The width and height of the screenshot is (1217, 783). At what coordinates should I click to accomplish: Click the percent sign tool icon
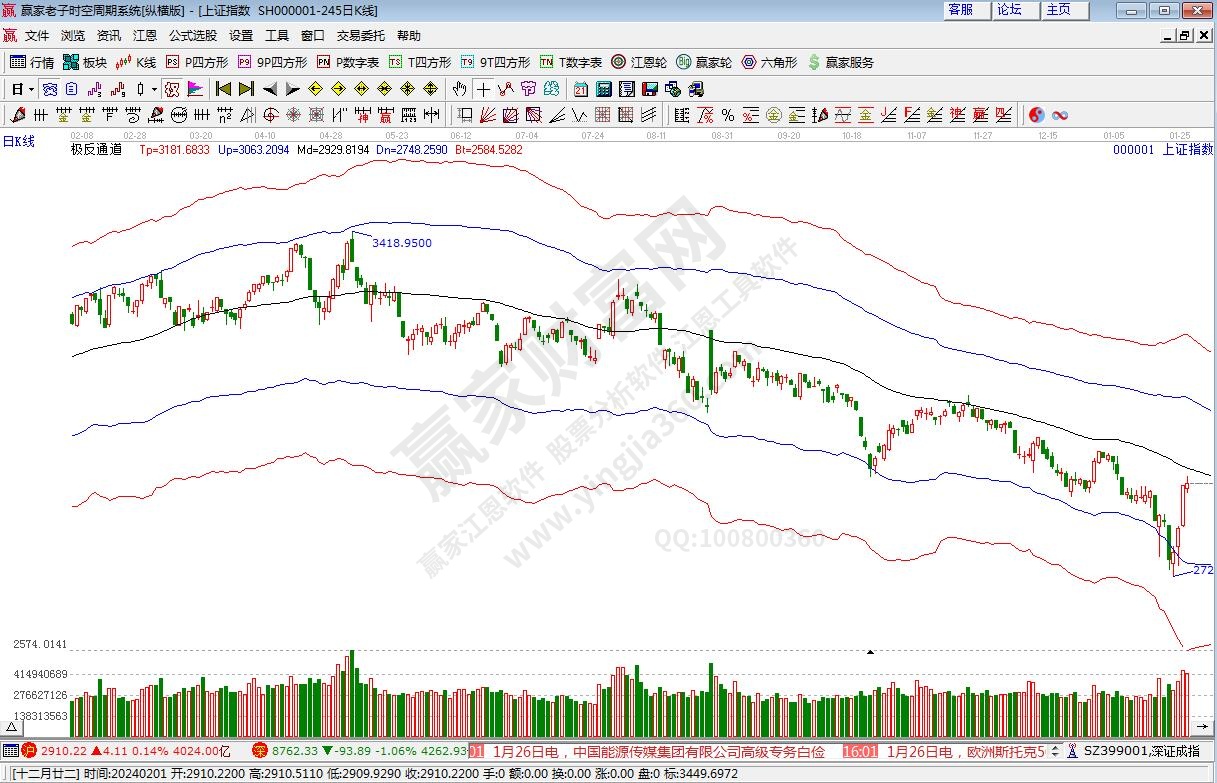[728, 115]
